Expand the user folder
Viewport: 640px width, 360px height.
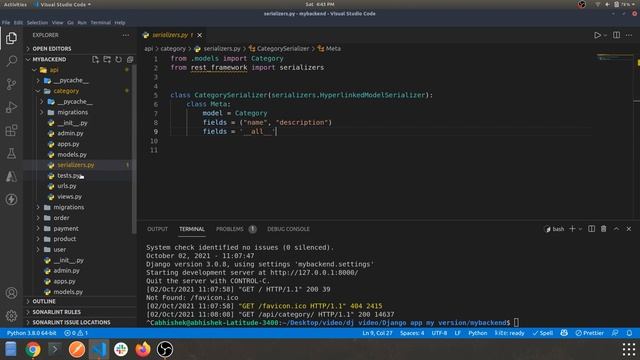60,250
